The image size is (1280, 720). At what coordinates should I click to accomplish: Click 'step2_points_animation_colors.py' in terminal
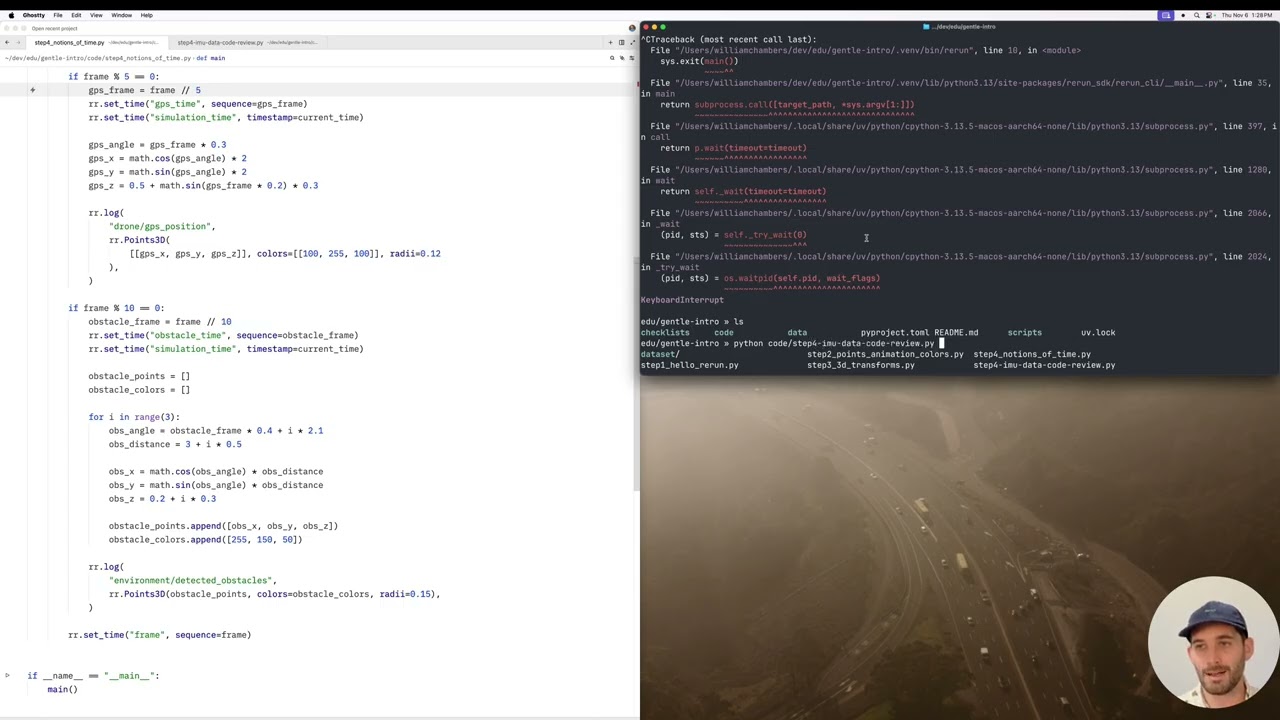pos(885,354)
